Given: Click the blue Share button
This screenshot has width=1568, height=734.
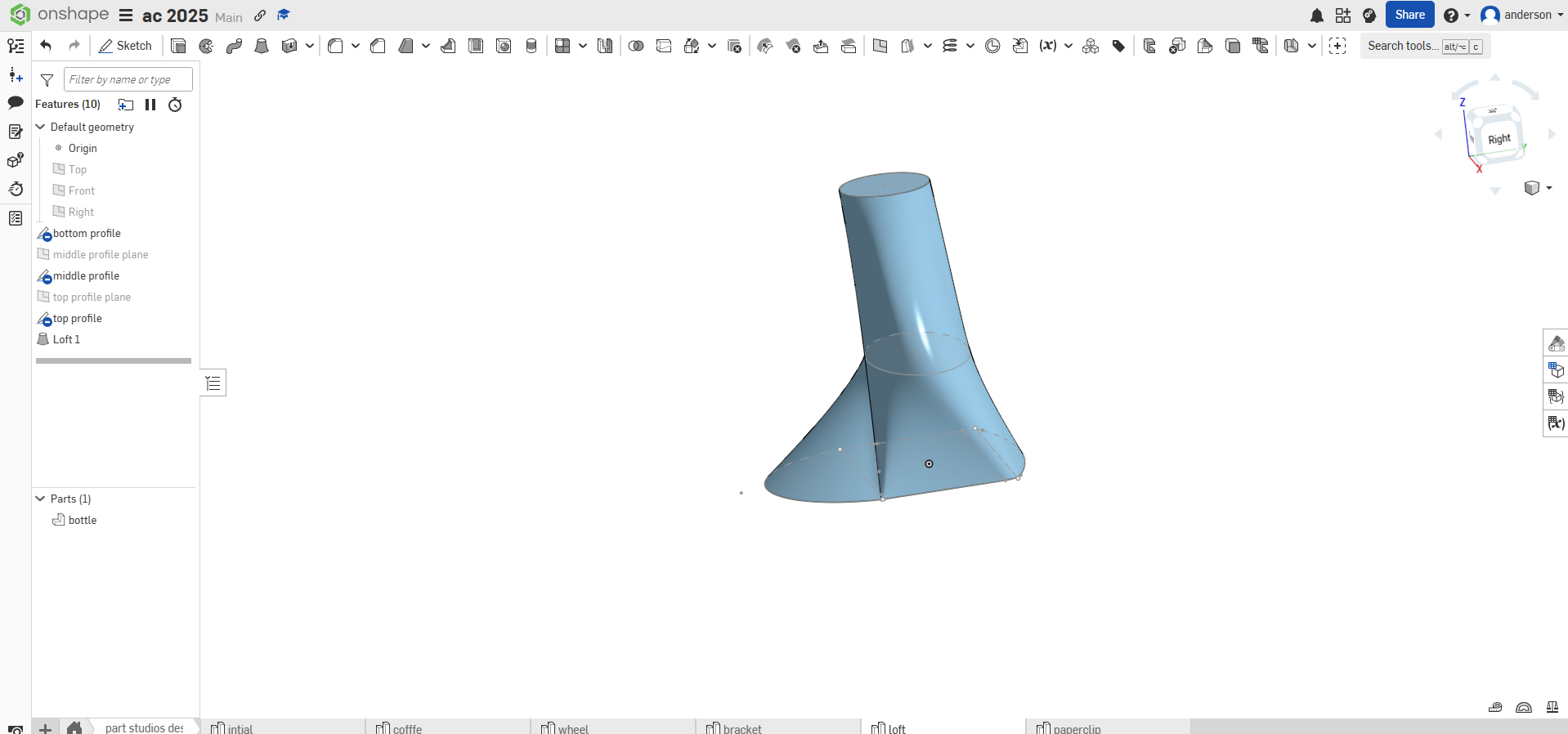Looking at the screenshot, I should click(x=1409, y=15).
